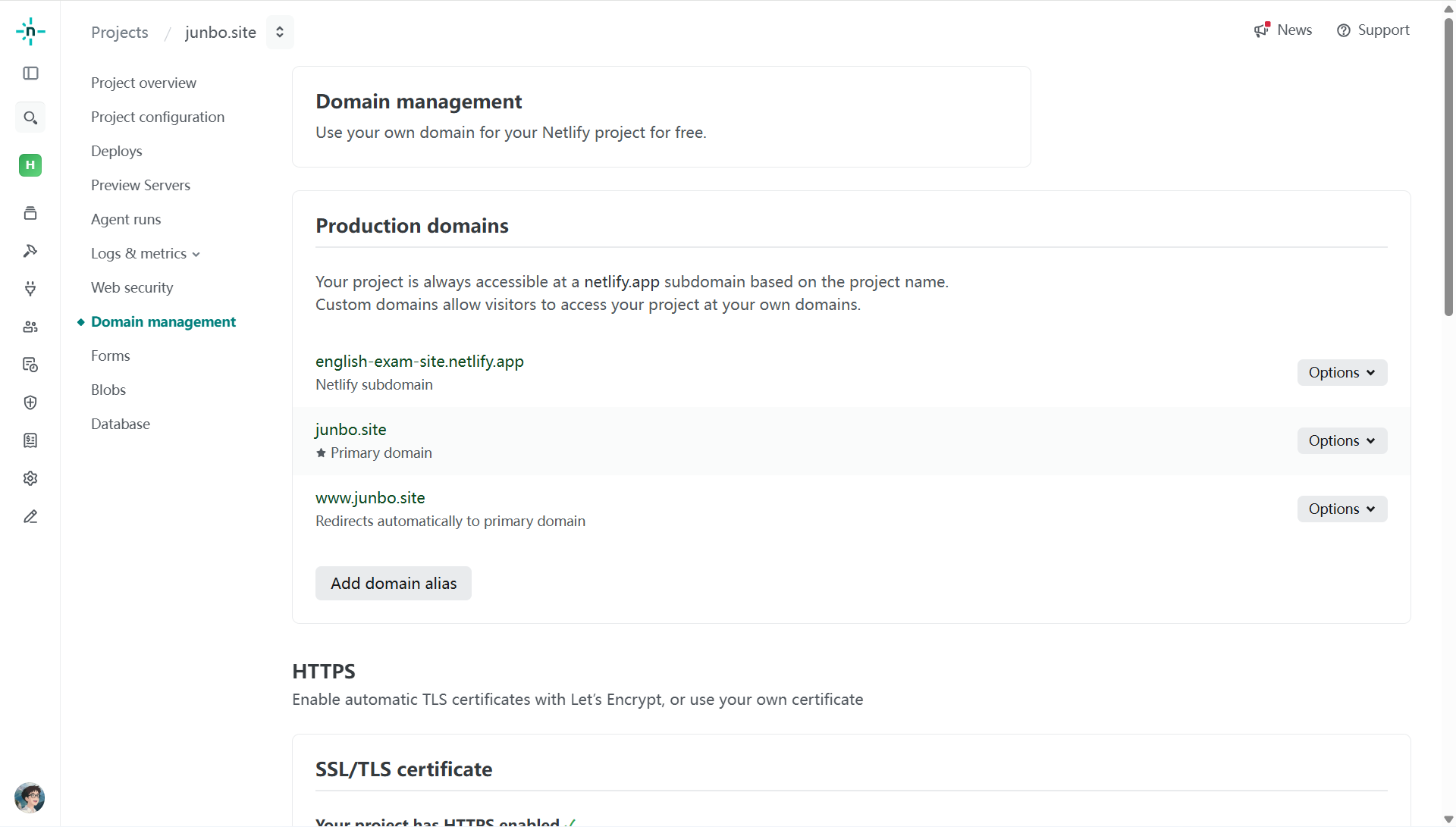The width and height of the screenshot is (1456, 827).
Task: Click the "Primary domain" label
Action: pyautogui.click(x=381, y=453)
